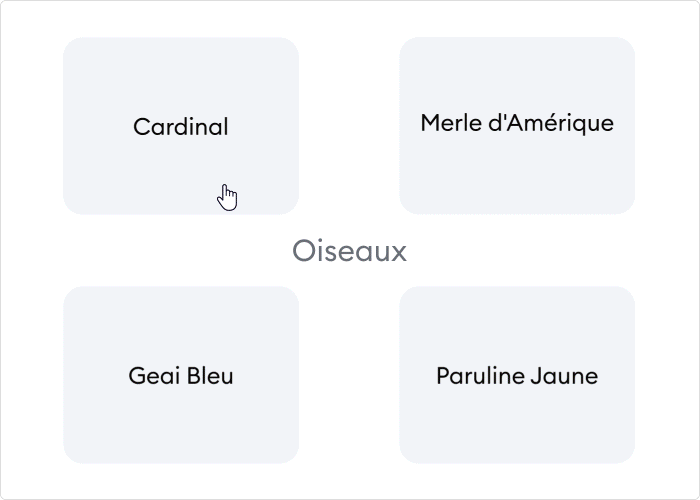Tap the grey box containing Cardinal
The image size is (700, 500).
click(181, 126)
